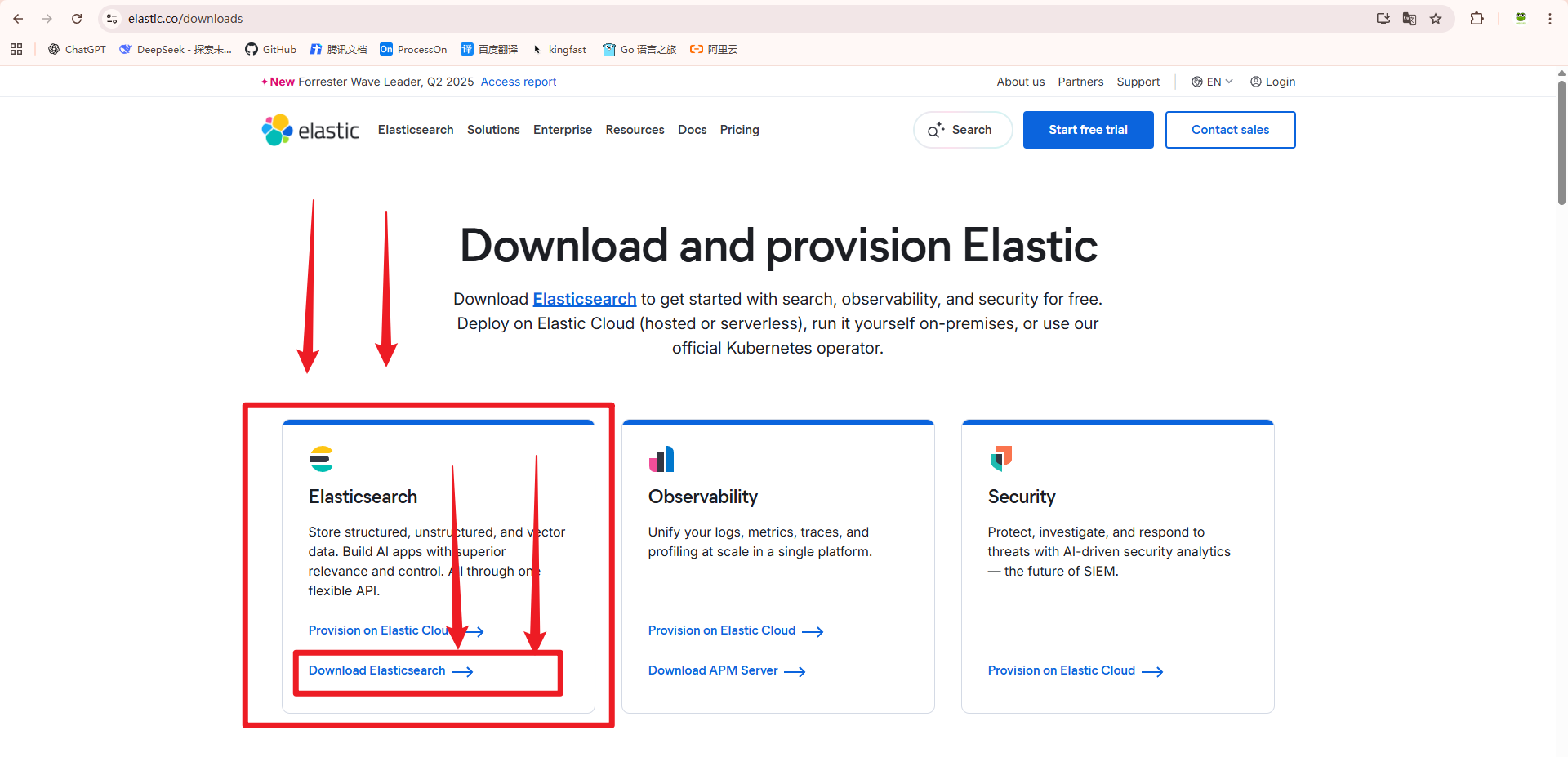
Task: Open the 阿里云 bookmark
Action: 714,49
